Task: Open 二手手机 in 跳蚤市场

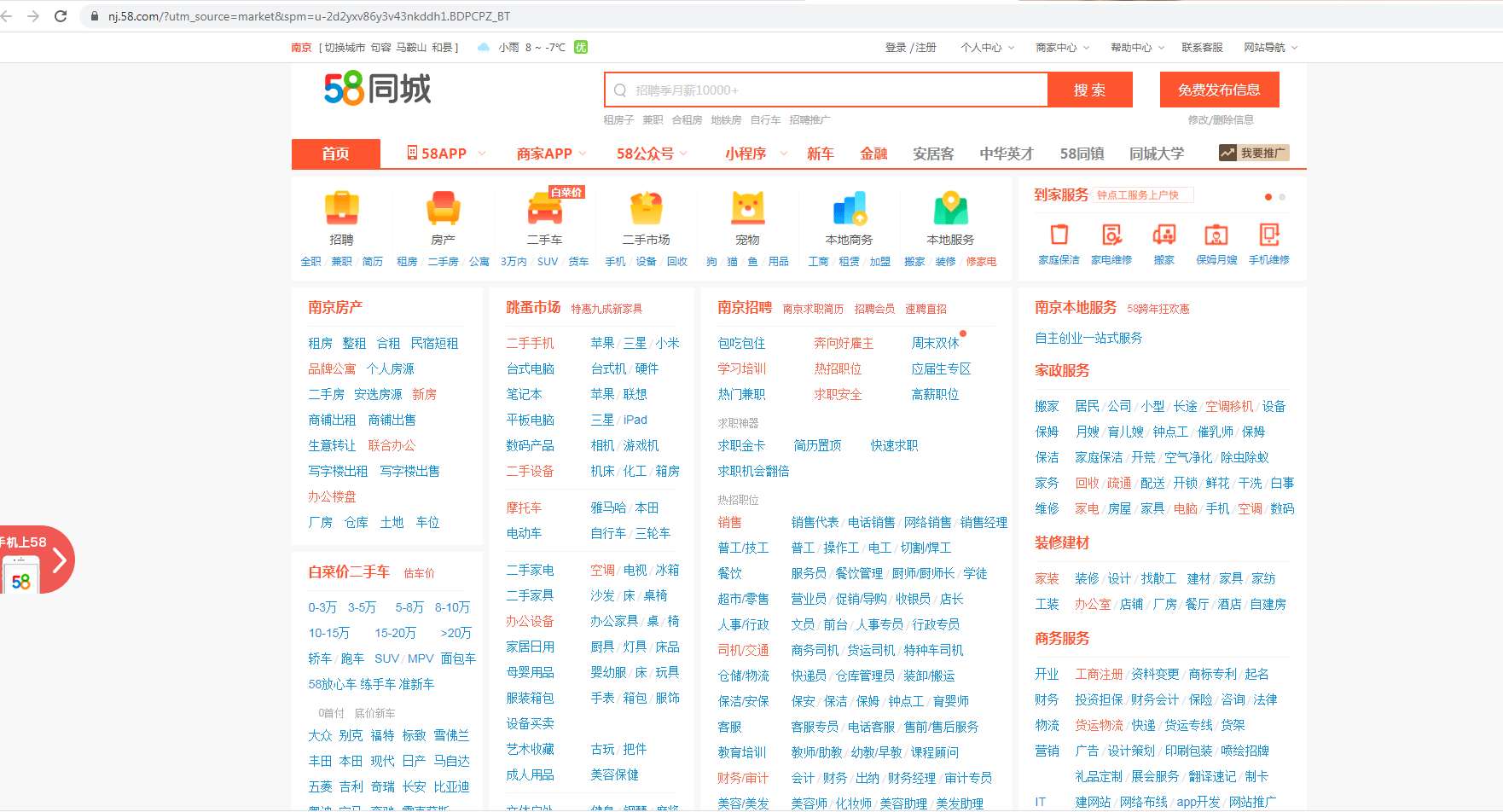Action: (530, 343)
